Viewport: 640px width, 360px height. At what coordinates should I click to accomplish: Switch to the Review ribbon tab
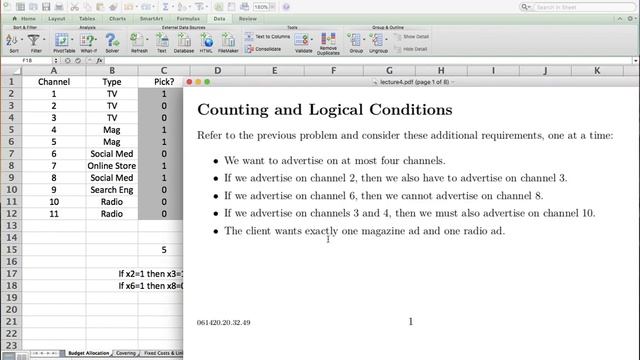(248, 19)
